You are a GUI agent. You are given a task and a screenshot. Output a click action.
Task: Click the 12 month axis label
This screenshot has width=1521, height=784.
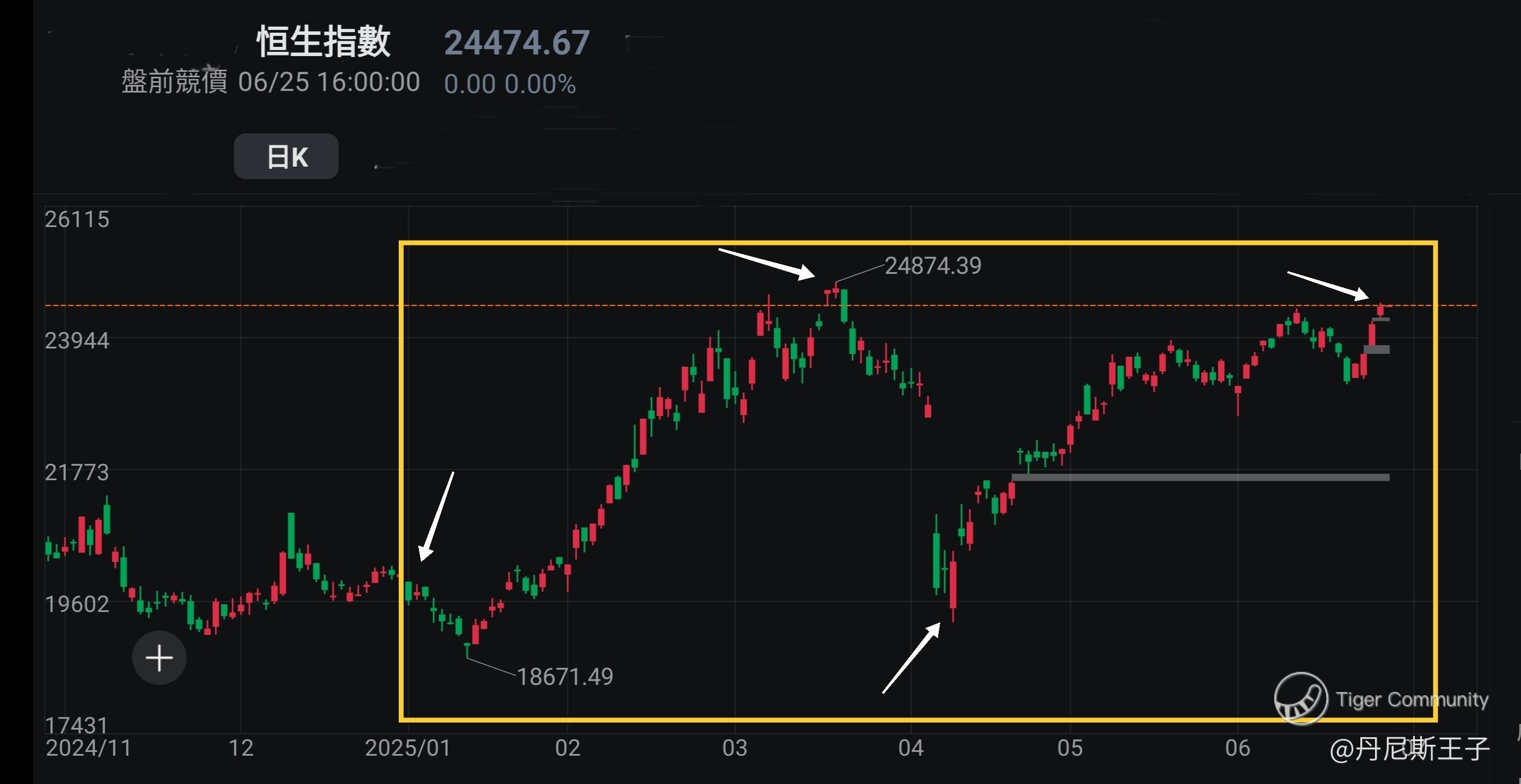[x=241, y=748]
